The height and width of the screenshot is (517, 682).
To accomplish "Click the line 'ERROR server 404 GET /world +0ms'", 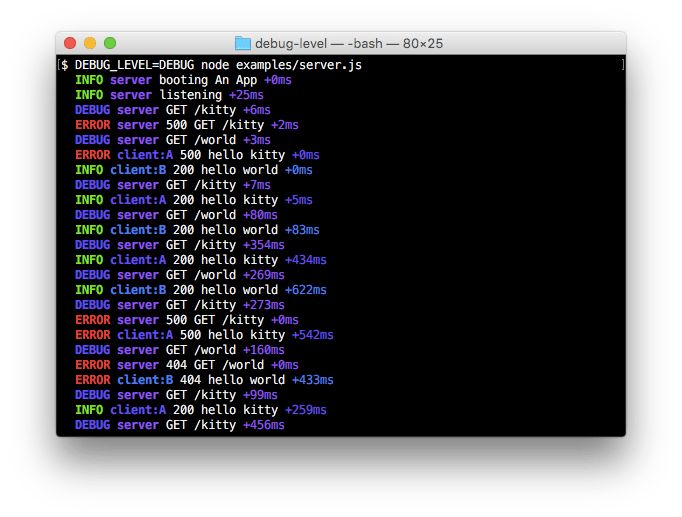I will coord(187,365).
